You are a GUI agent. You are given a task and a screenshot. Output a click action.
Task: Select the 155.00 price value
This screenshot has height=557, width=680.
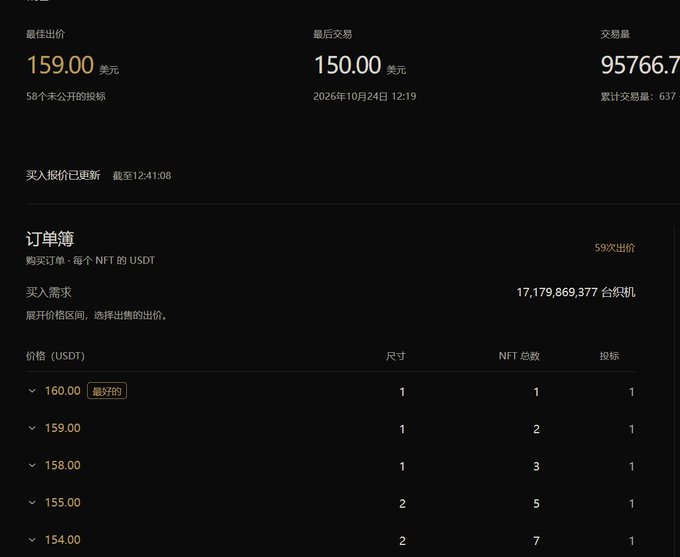[62, 503]
